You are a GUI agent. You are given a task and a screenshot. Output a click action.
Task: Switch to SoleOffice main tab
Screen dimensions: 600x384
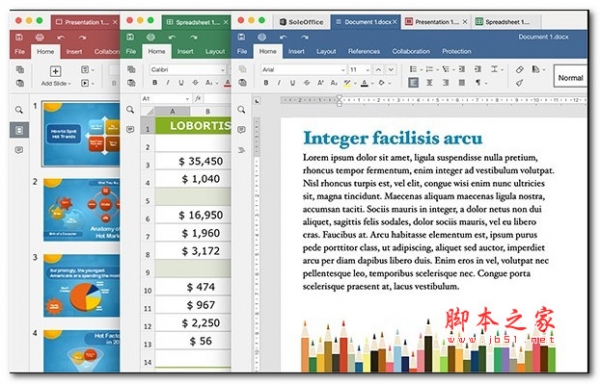[x=301, y=22]
